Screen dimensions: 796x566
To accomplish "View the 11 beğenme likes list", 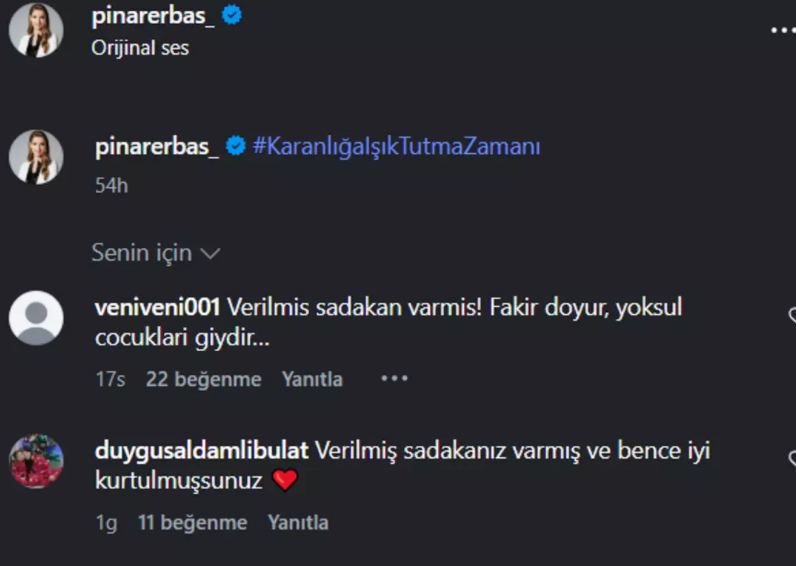I will click(192, 522).
